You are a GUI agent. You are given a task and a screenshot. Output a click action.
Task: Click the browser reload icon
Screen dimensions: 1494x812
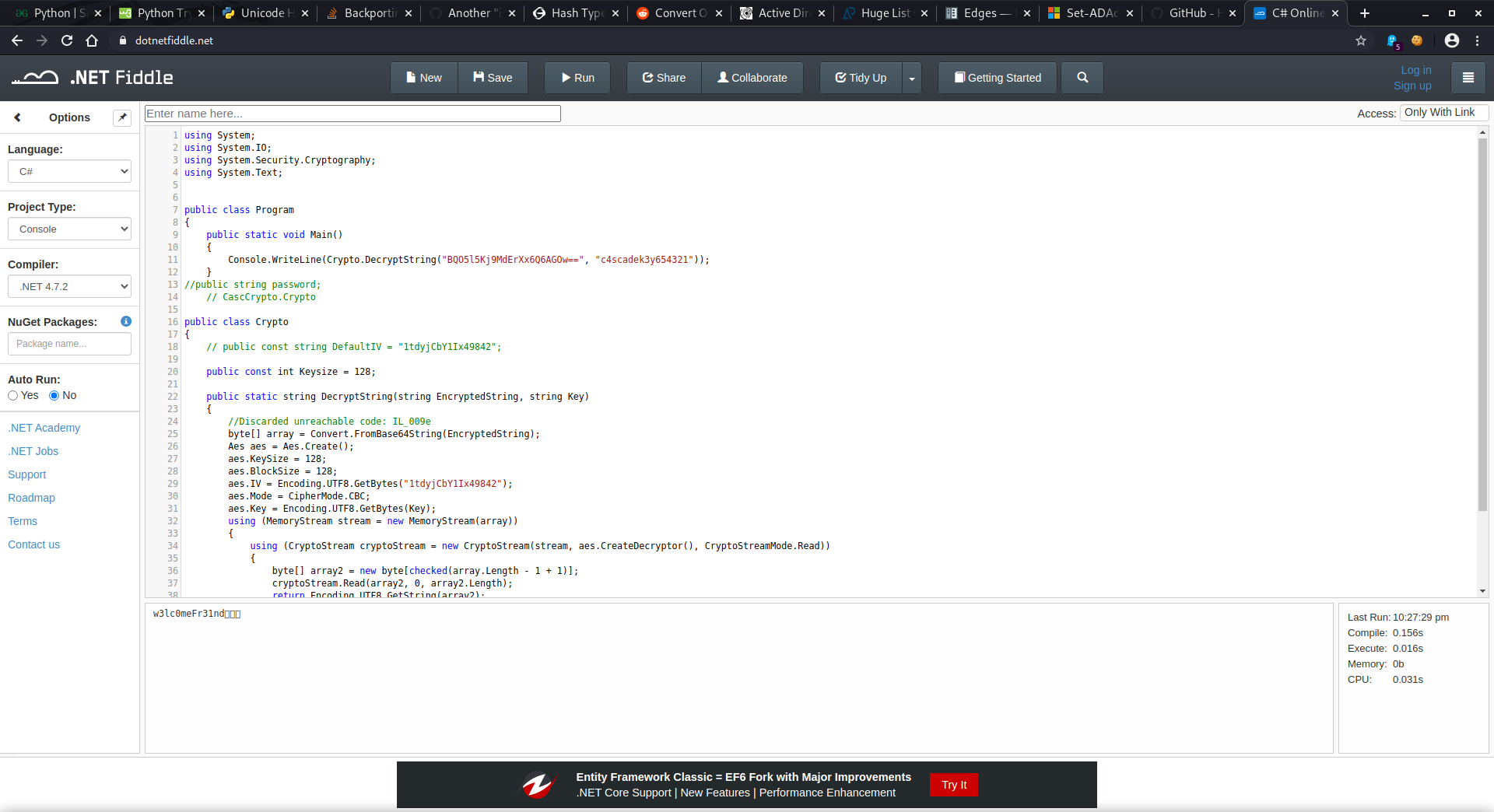pyautogui.click(x=67, y=40)
